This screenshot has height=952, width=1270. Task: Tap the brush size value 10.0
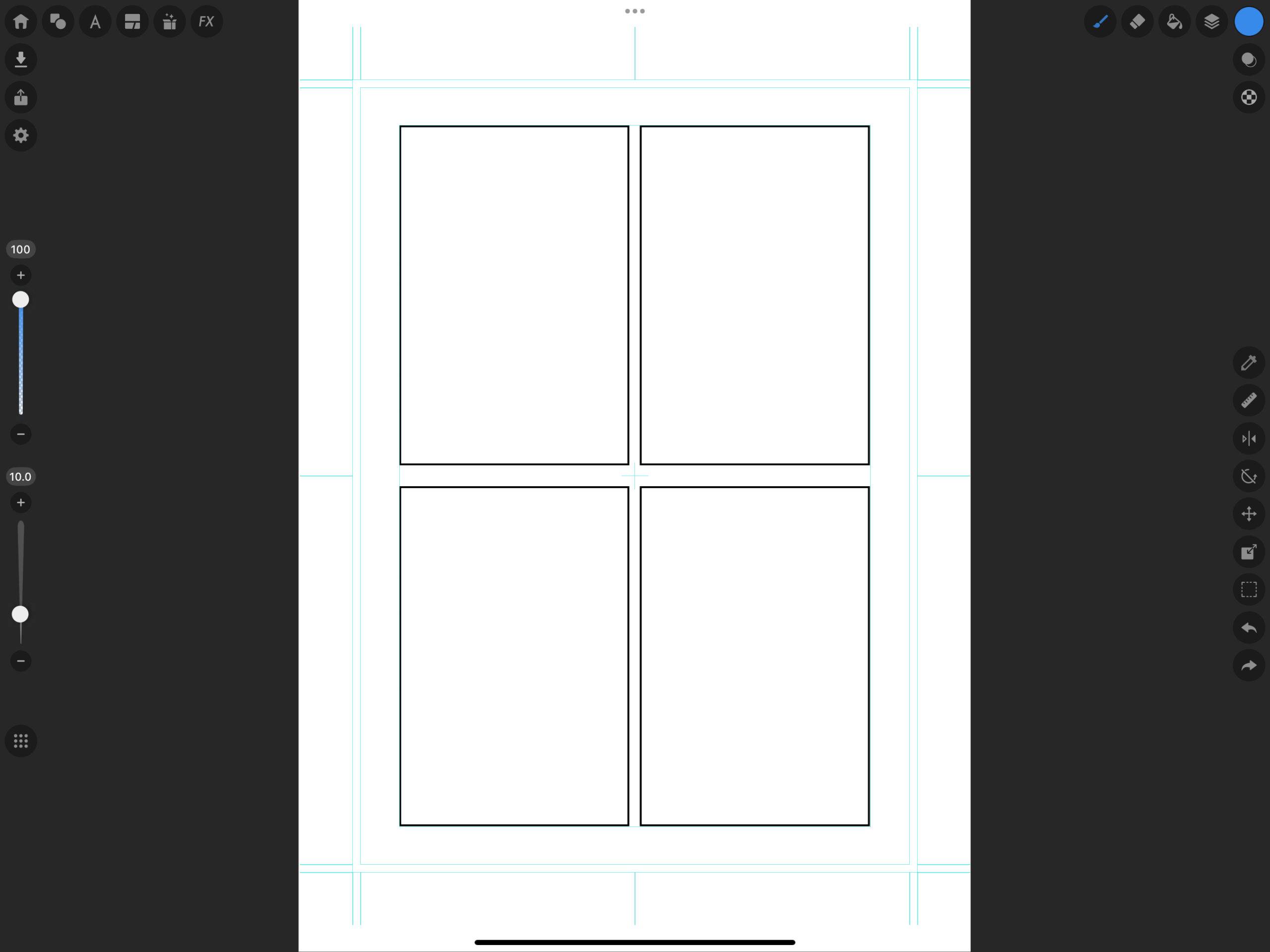point(21,477)
